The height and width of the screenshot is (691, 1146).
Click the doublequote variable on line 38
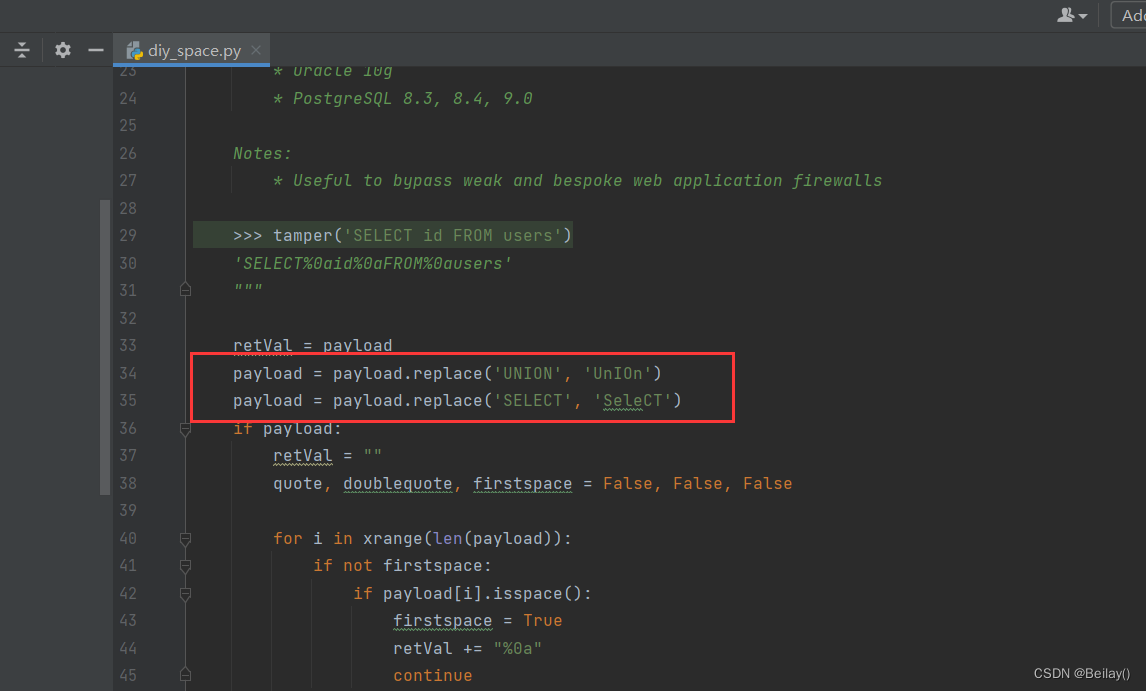click(398, 483)
